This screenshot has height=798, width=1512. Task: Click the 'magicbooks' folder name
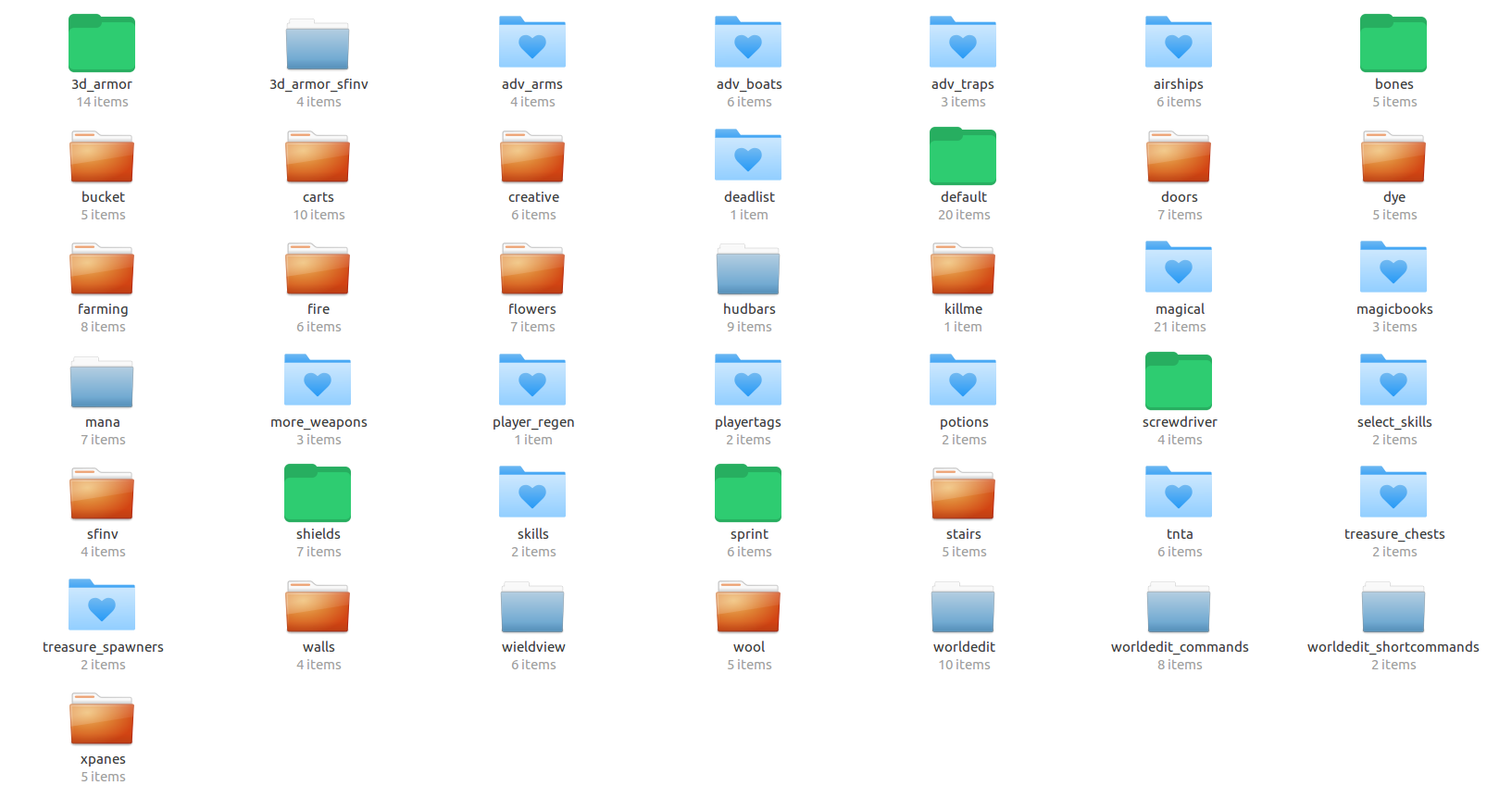point(1394,309)
